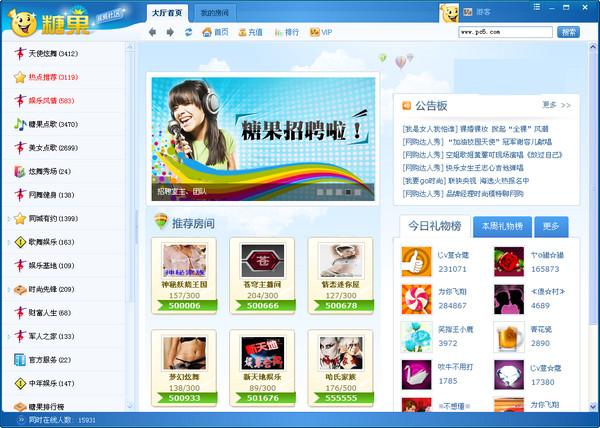Open room 苍穹主舞间 500666
The height and width of the screenshot is (428, 600).
[x=262, y=276]
